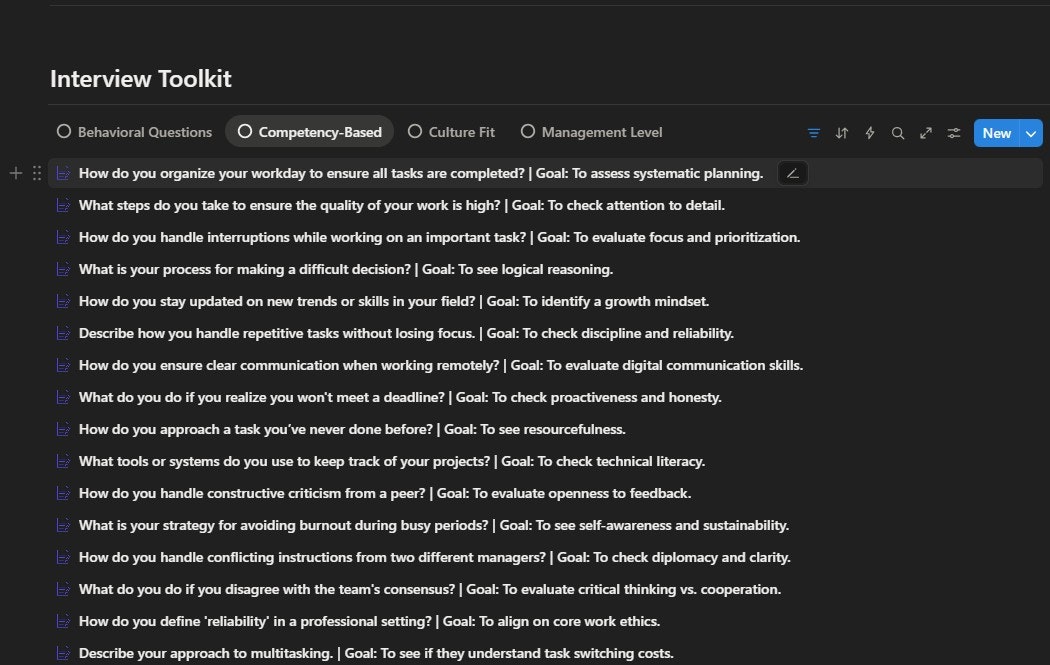Click the New button to create an entry
The height and width of the screenshot is (665, 1050).
point(997,132)
